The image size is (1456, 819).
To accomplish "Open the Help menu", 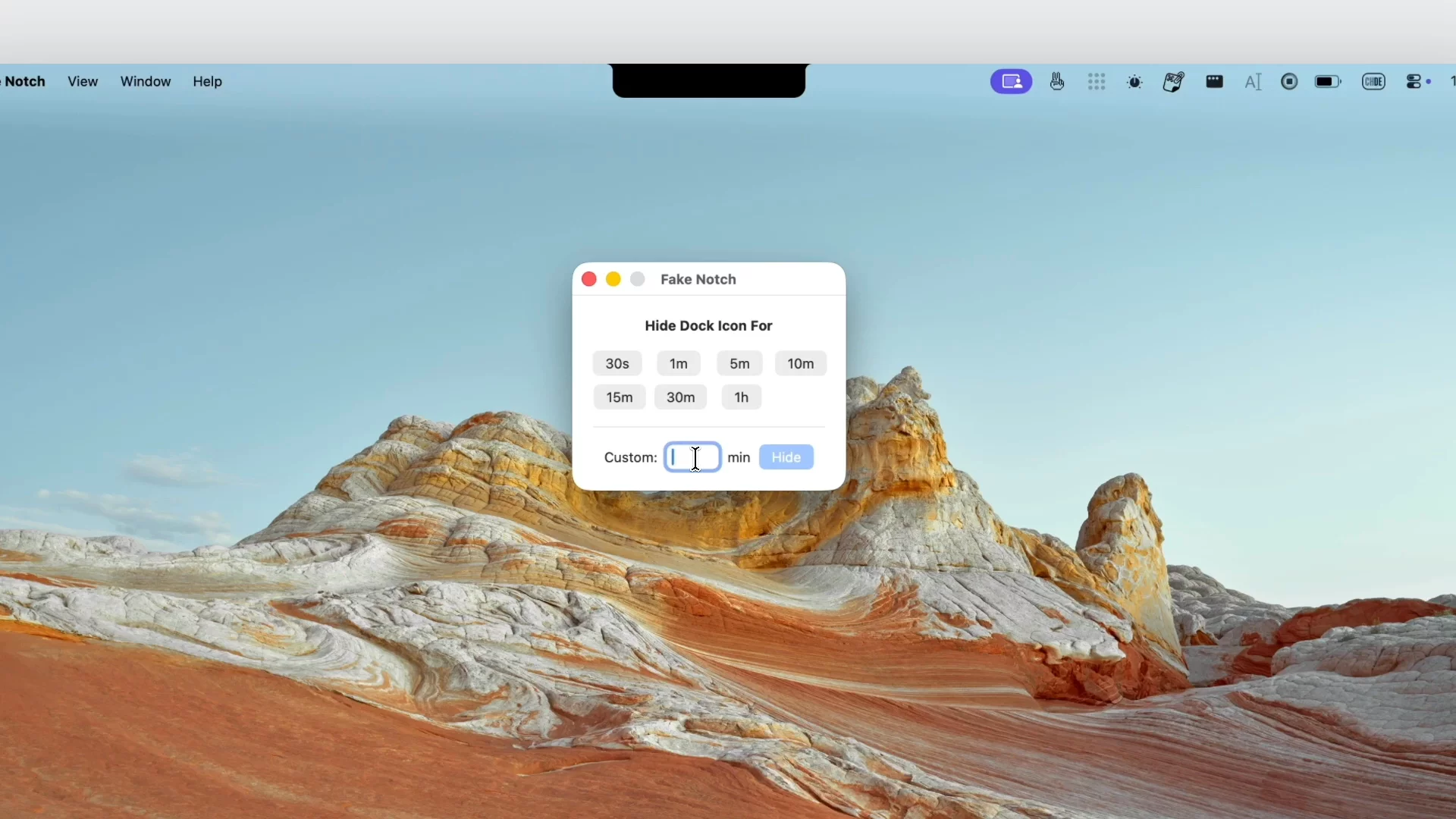I will (x=208, y=81).
